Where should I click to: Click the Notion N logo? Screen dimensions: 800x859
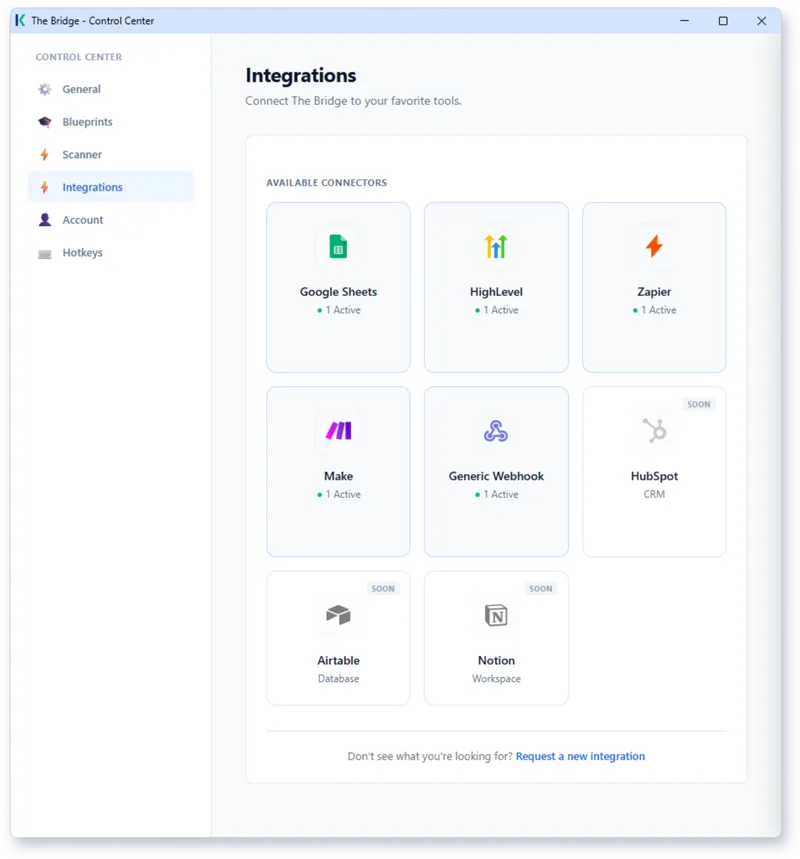tap(496, 615)
